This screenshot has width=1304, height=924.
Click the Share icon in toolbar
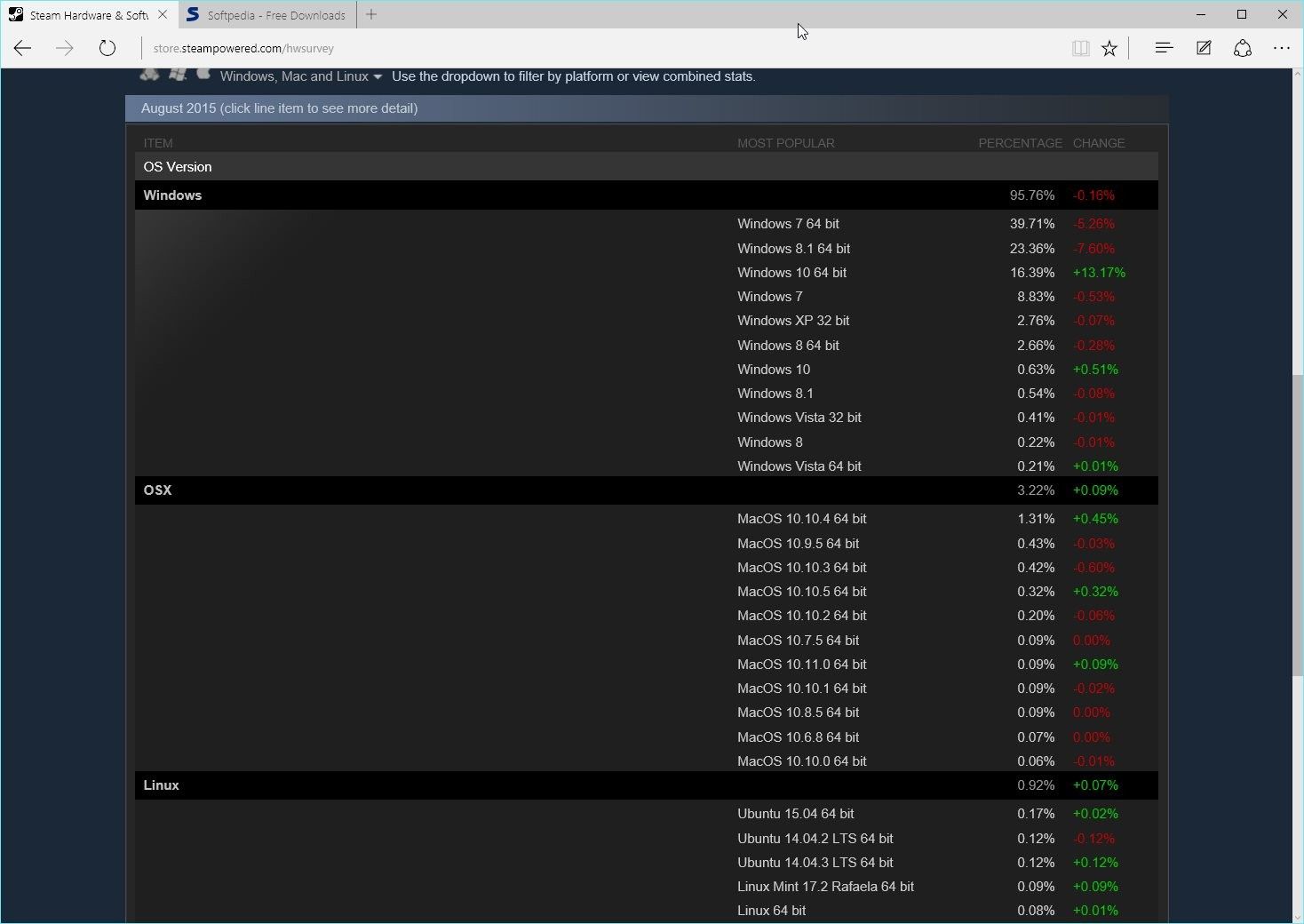(x=1243, y=48)
